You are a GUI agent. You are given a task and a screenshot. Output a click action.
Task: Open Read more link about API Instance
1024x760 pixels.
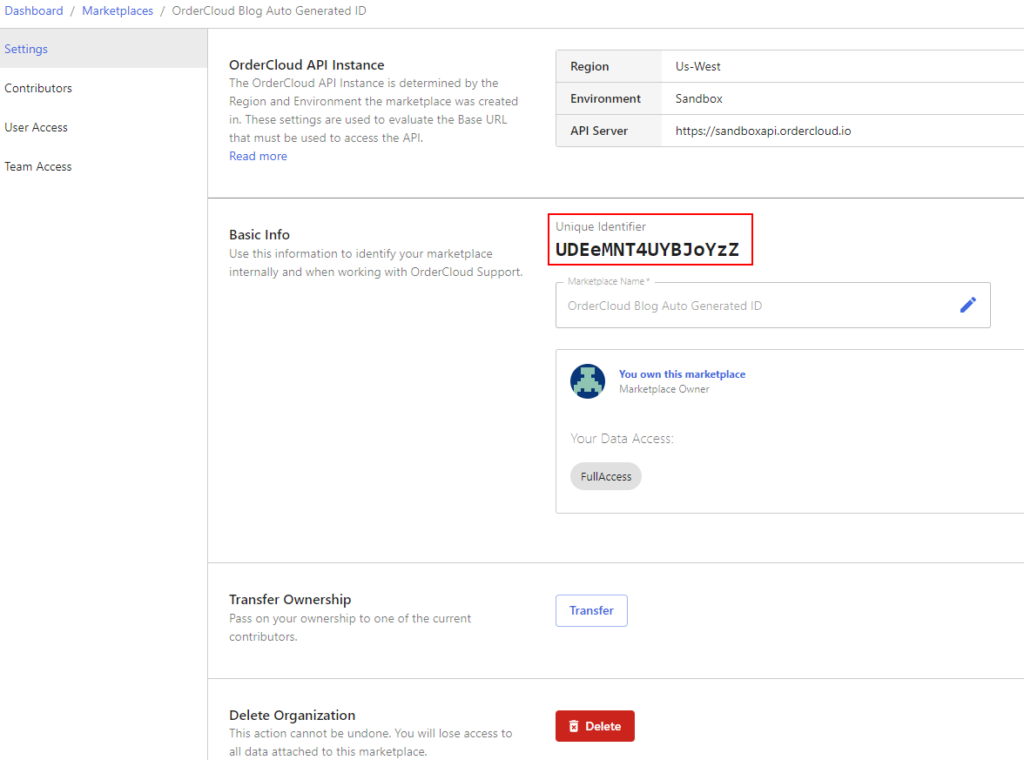pos(258,156)
